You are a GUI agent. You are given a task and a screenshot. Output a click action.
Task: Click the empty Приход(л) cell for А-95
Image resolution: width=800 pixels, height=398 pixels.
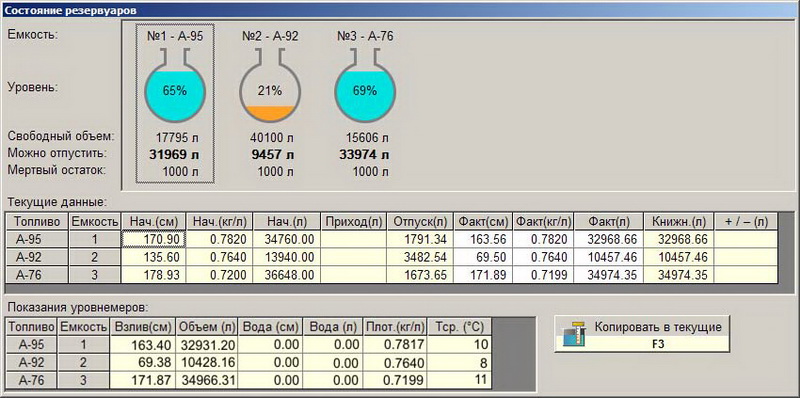coord(354,239)
